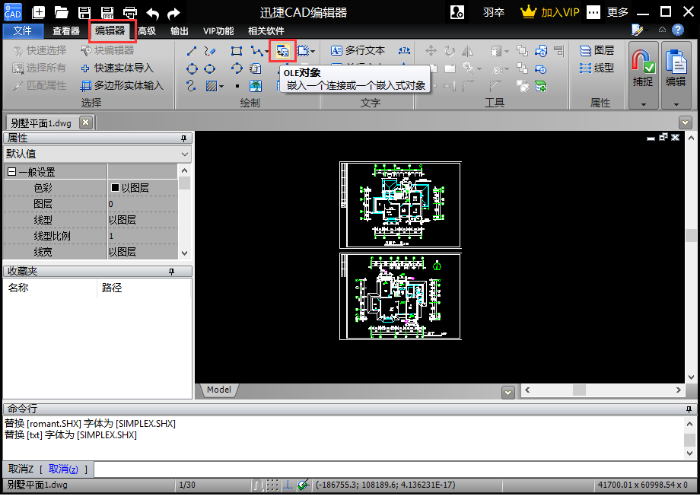Pin the Command Line panel
The image size is (700, 495).
click(x=689, y=409)
